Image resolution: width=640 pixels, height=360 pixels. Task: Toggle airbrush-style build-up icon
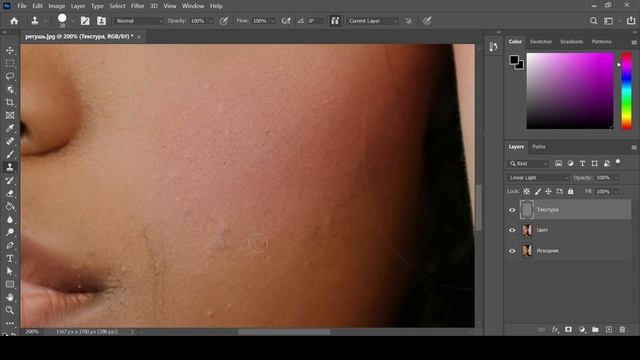click(x=286, y=21)
